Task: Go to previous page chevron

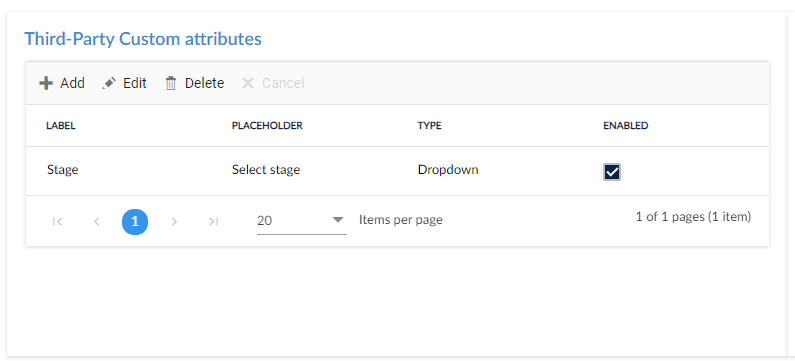Action: click(x=96, y=221)
